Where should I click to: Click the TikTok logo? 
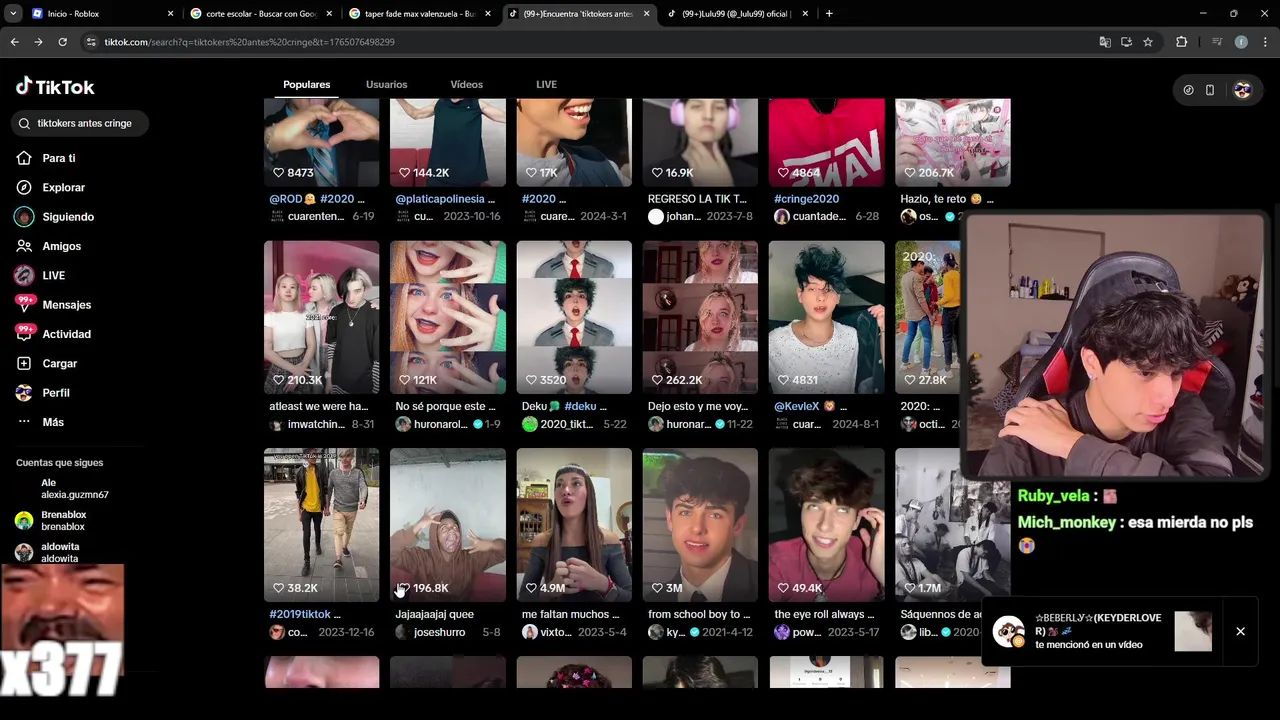coord(55,87)
